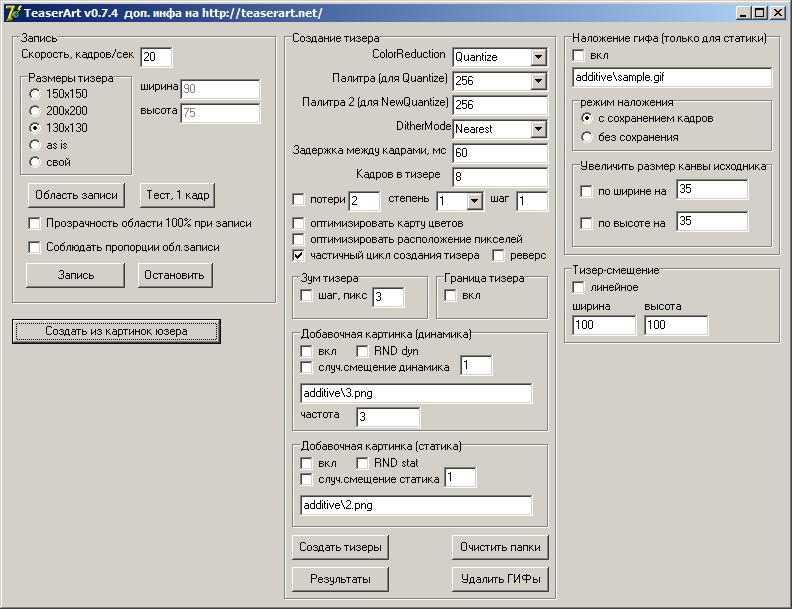The width and height of the screenshot is (792, 609).
Task: Expand the Палитра (для Quantize) dropdown
Action: click(x=538, y=80)
